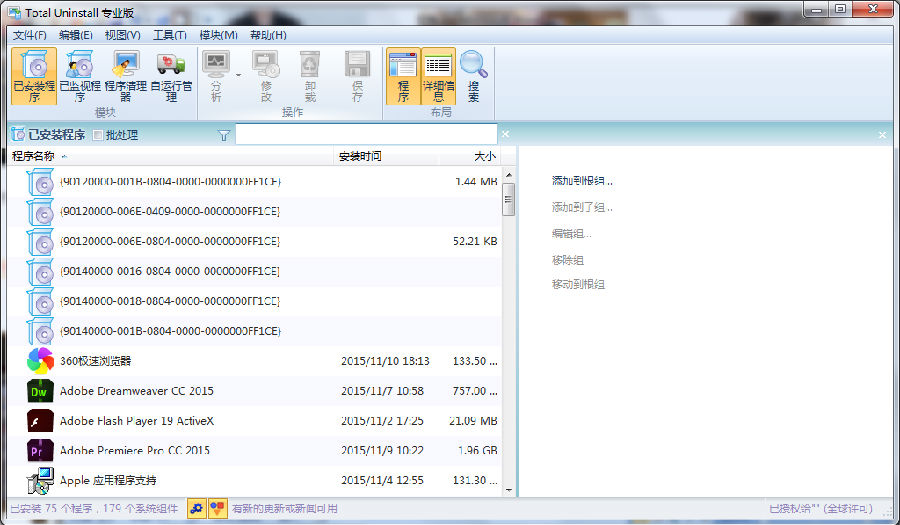Toggle the 详细信息 details pane button
The image size is (900, 525).
click(438, 76)
